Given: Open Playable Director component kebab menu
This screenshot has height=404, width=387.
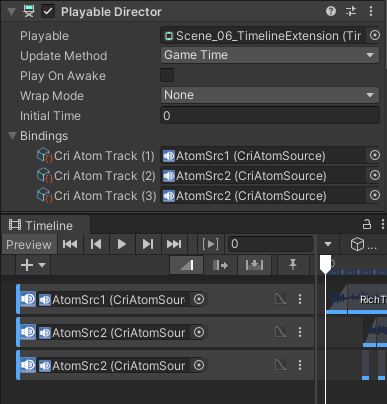Looking at the screenshot, I should pos(371,11).
